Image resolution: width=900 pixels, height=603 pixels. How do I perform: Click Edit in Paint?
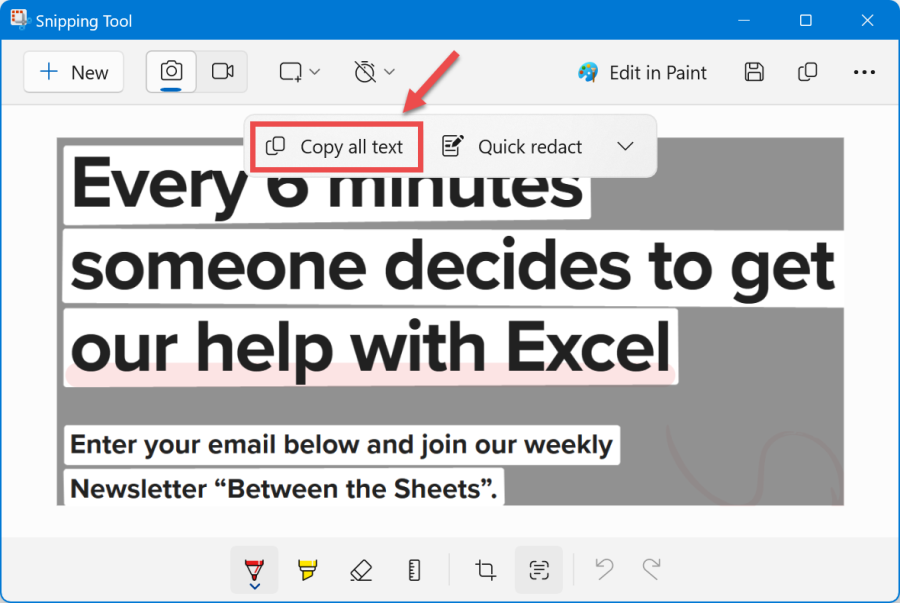643,72
